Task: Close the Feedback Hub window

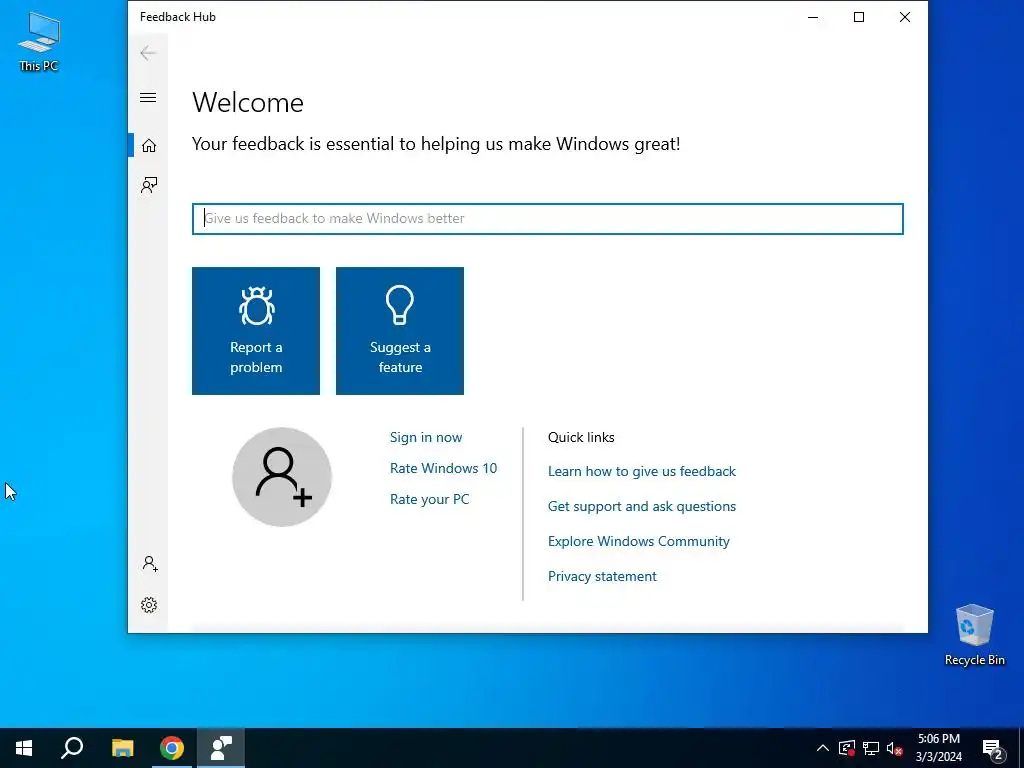Action: coord(904,17)
